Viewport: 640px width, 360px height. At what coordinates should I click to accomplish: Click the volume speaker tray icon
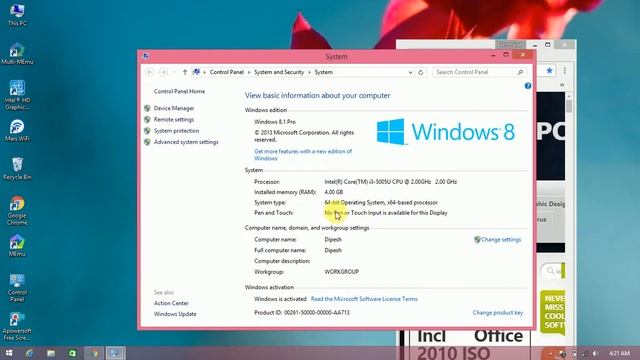tap(596, 353)
